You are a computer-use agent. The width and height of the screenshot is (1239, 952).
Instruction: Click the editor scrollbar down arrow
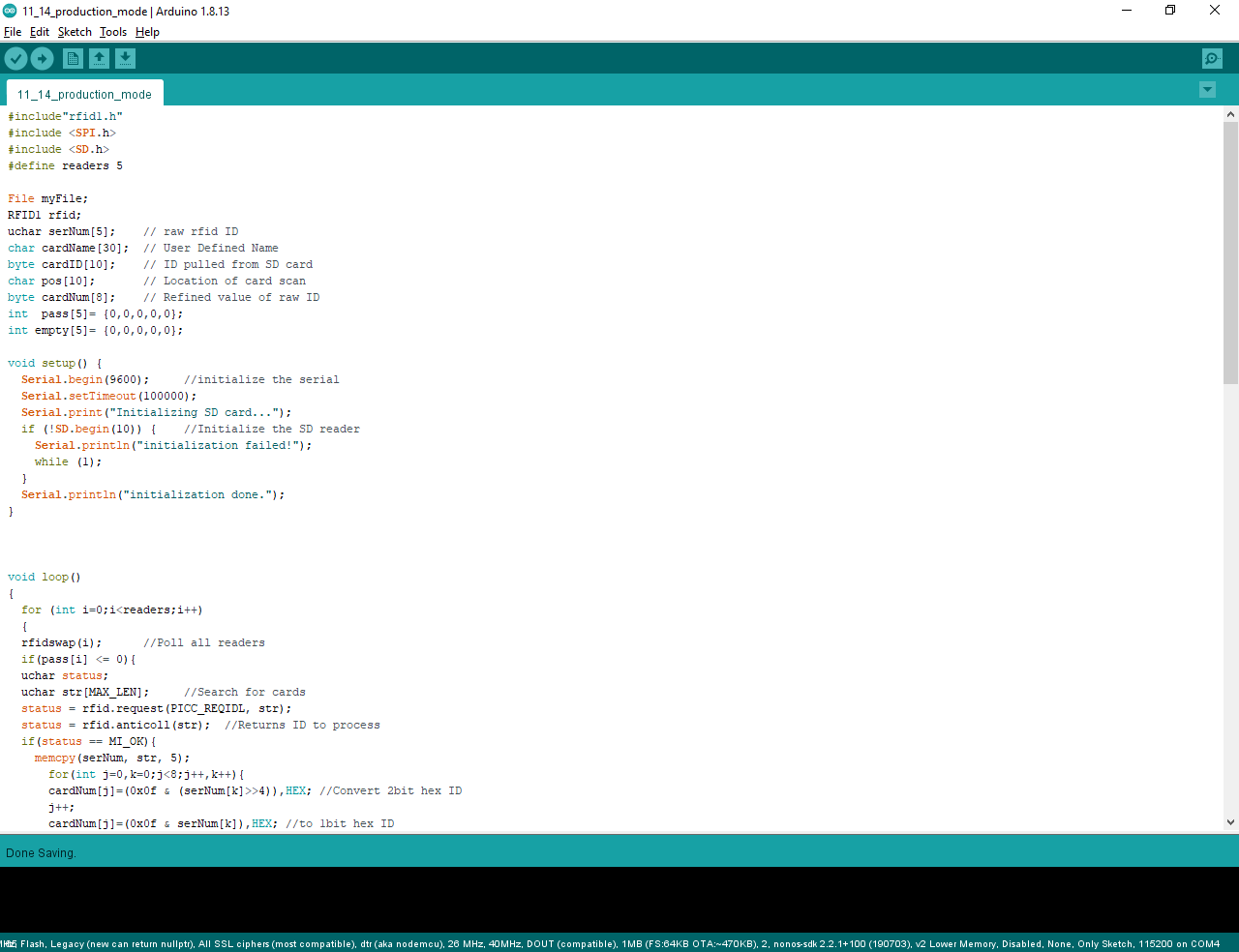[x=1230, y=822]
